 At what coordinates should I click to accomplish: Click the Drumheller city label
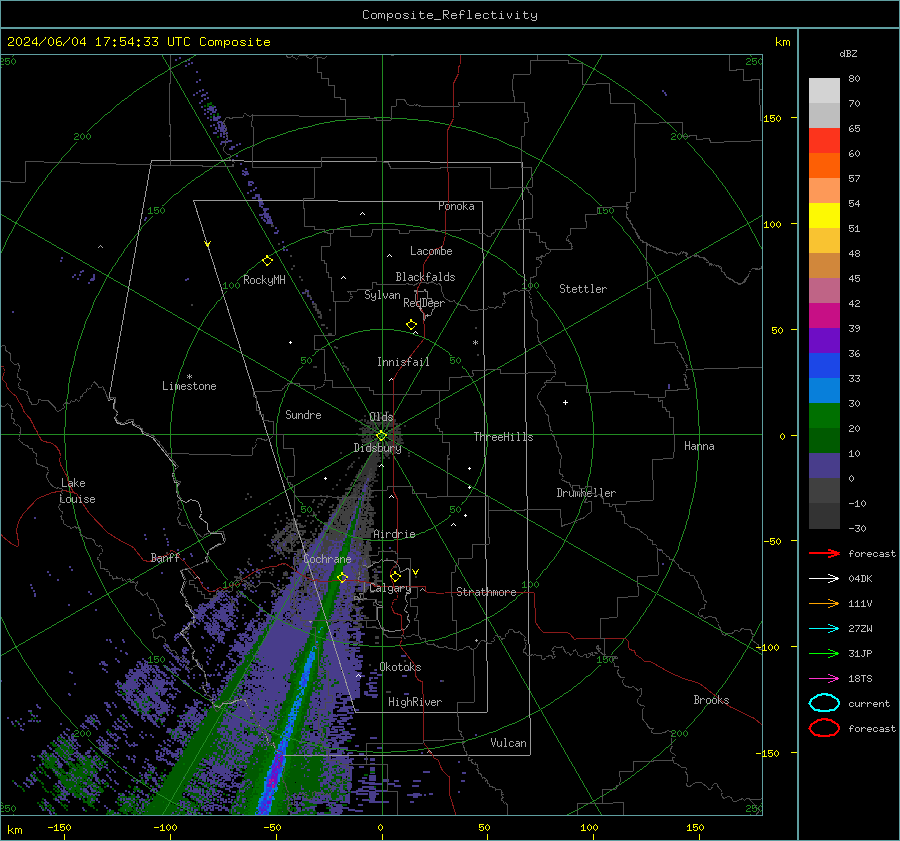586,493
